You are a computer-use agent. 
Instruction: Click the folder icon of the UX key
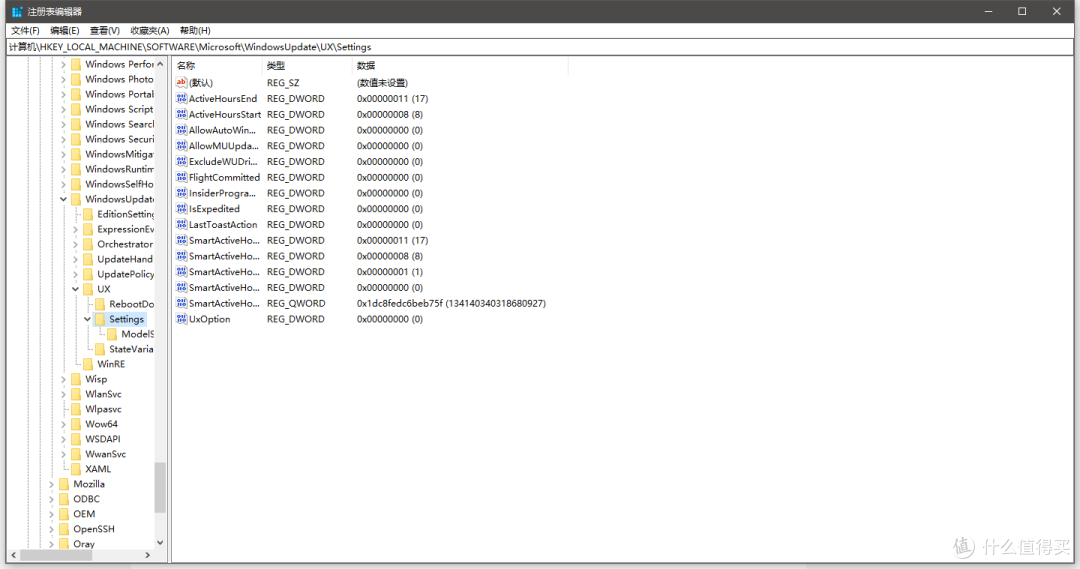(x=88, y=289)
